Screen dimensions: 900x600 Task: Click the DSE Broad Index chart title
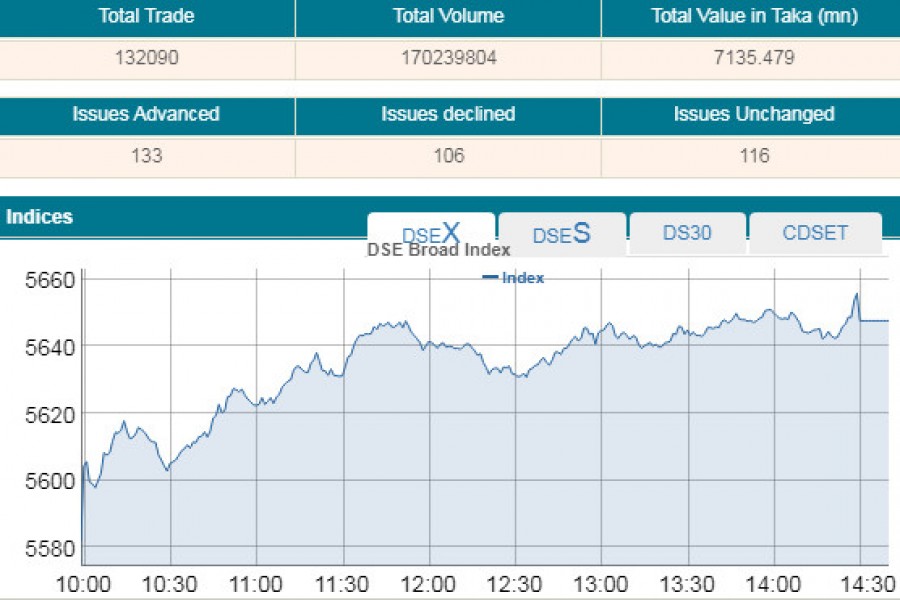[439, 250]
